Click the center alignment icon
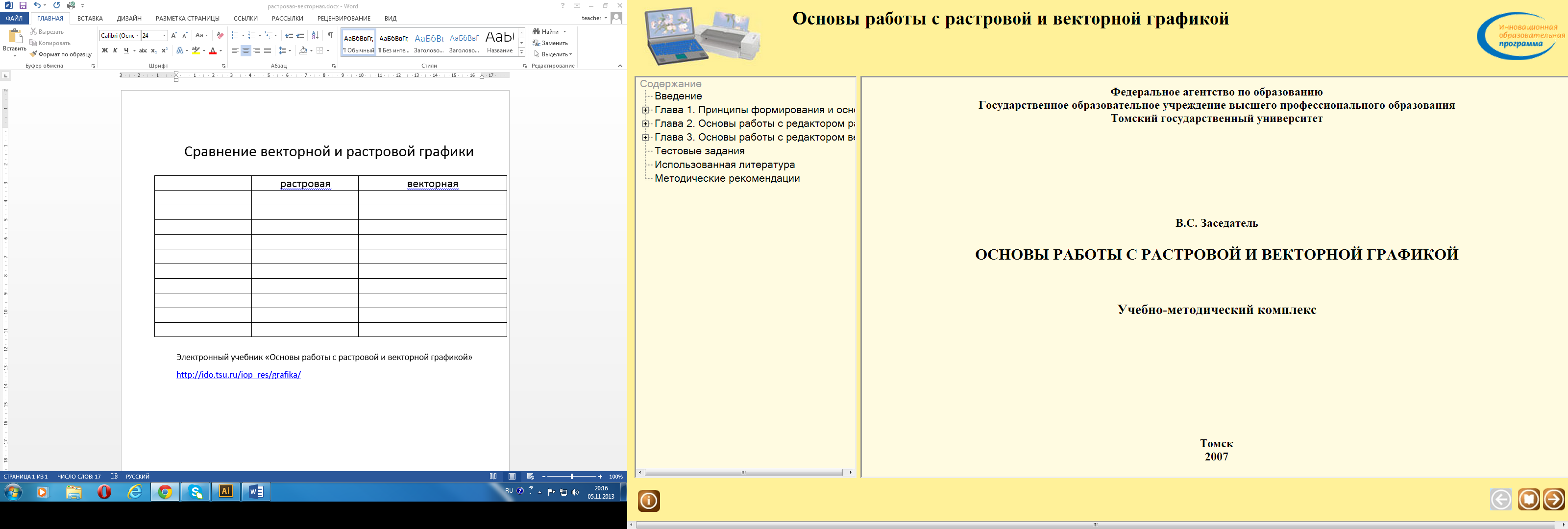Image resolution: width=1568 pixels, height=529 pixels. click(246, 50)
